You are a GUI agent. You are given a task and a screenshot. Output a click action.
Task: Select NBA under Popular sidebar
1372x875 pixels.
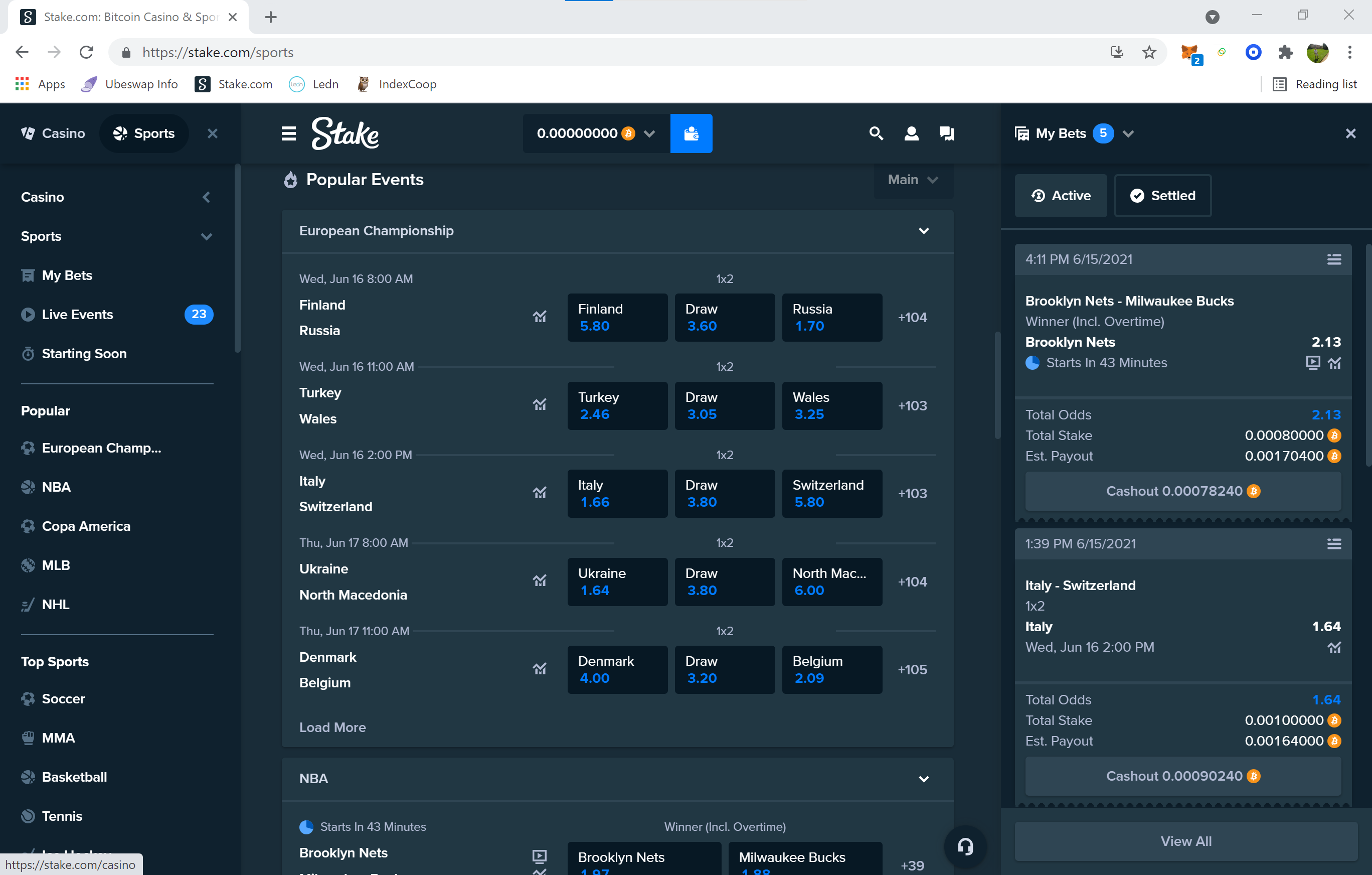point(56,487)
